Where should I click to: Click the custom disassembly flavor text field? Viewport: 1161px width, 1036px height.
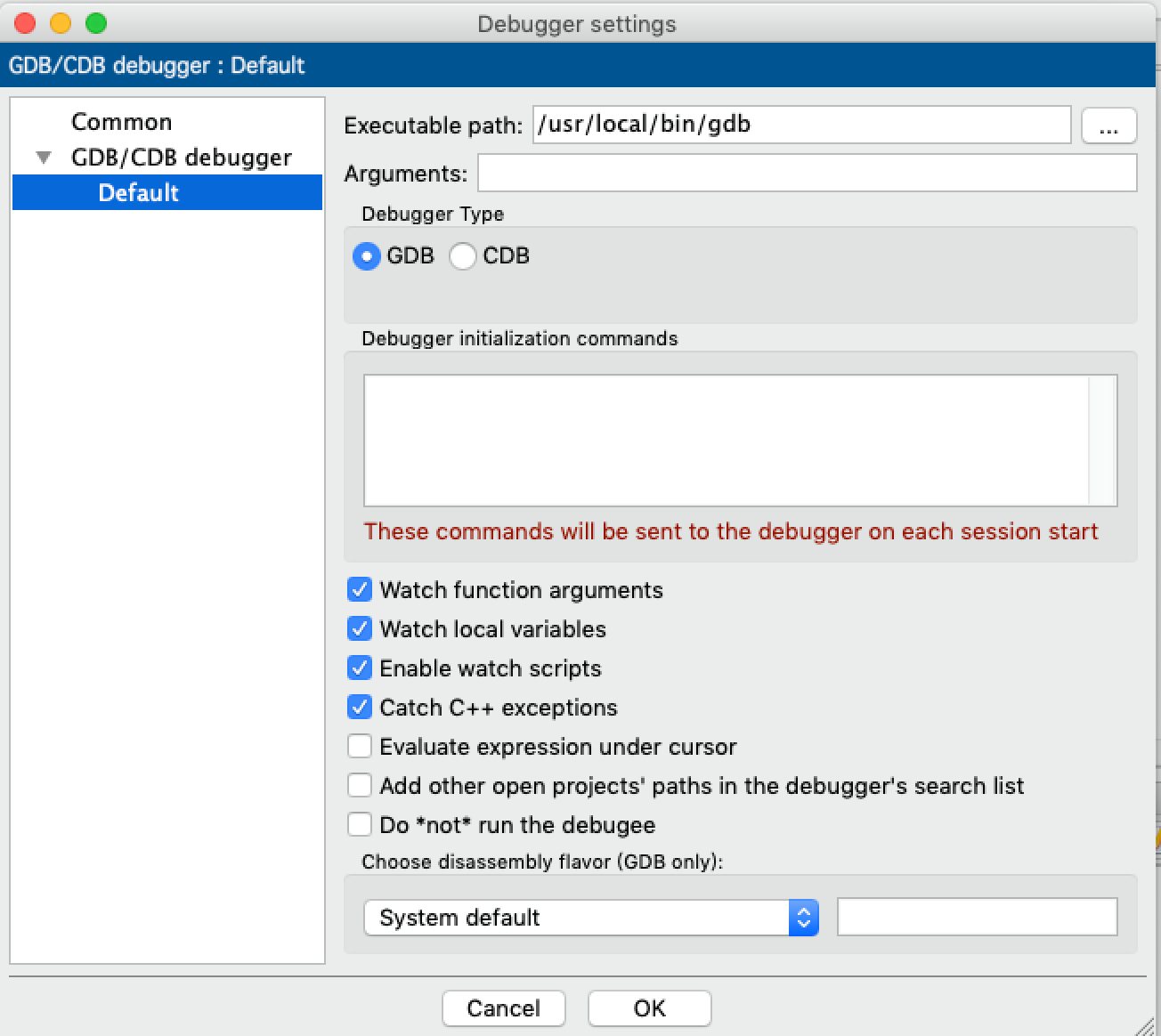[978, 917]
